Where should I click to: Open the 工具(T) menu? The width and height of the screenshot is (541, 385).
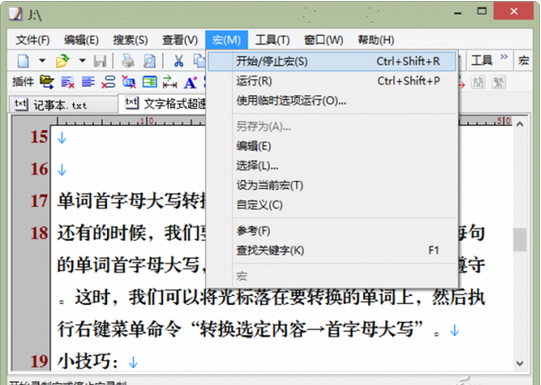[x=272, y=40]
